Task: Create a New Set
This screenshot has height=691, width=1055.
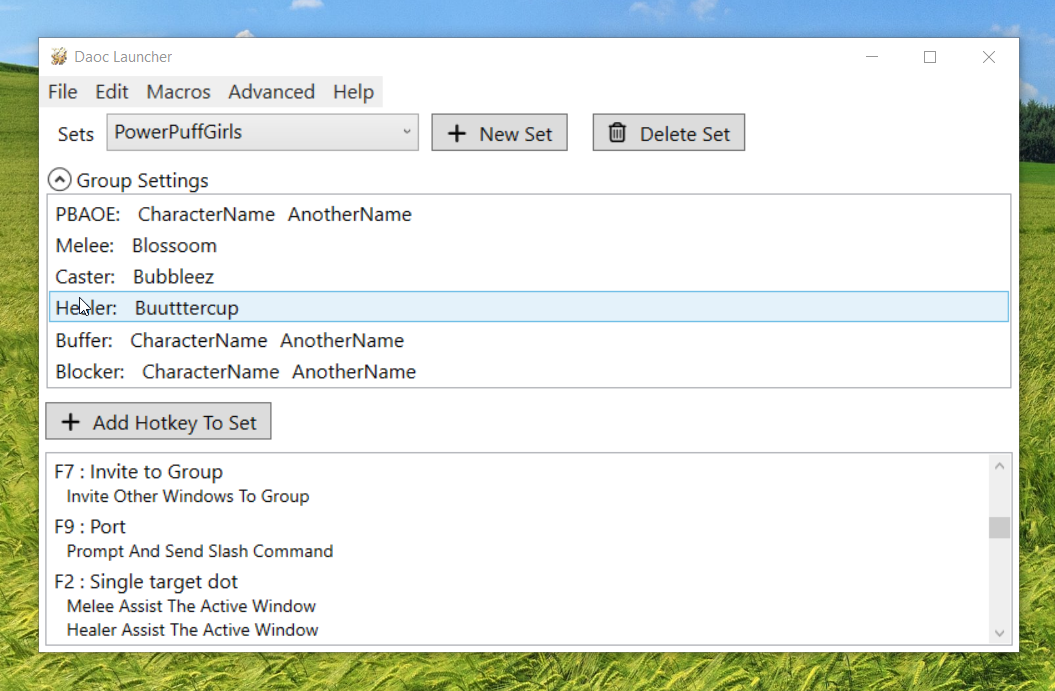Action: tap(499, 132)
